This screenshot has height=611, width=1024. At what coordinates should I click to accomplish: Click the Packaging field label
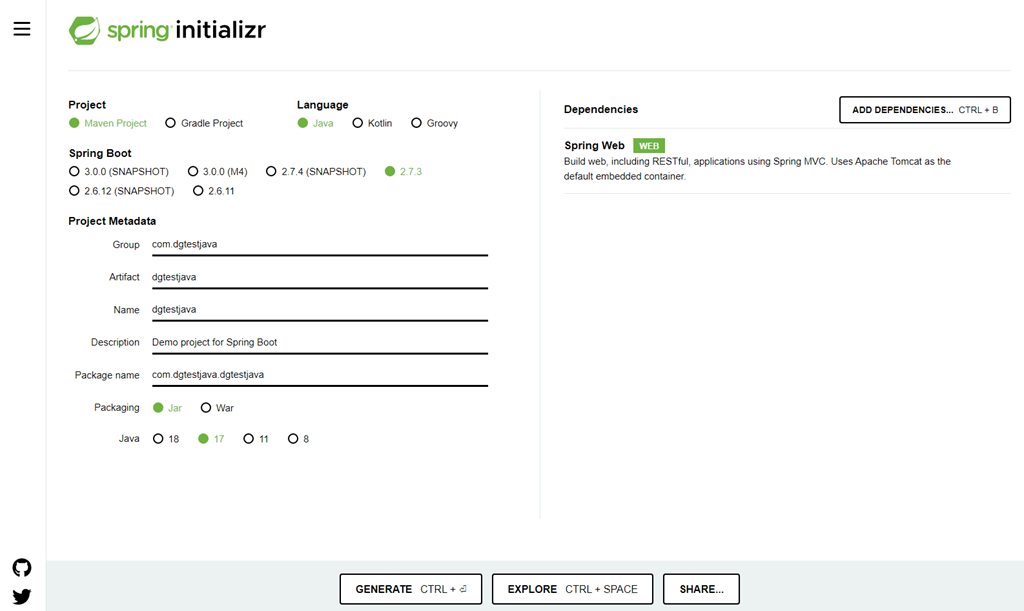point(117,407)
